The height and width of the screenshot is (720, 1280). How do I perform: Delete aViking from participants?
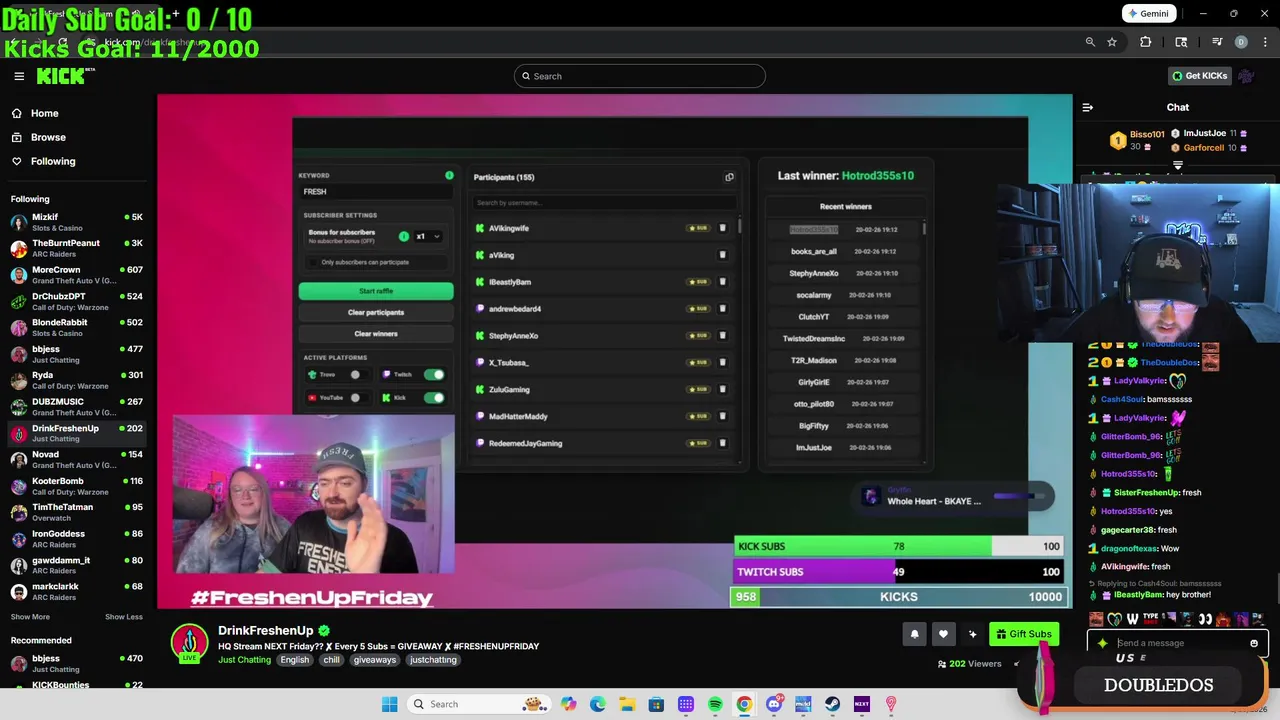click(723, 255)
